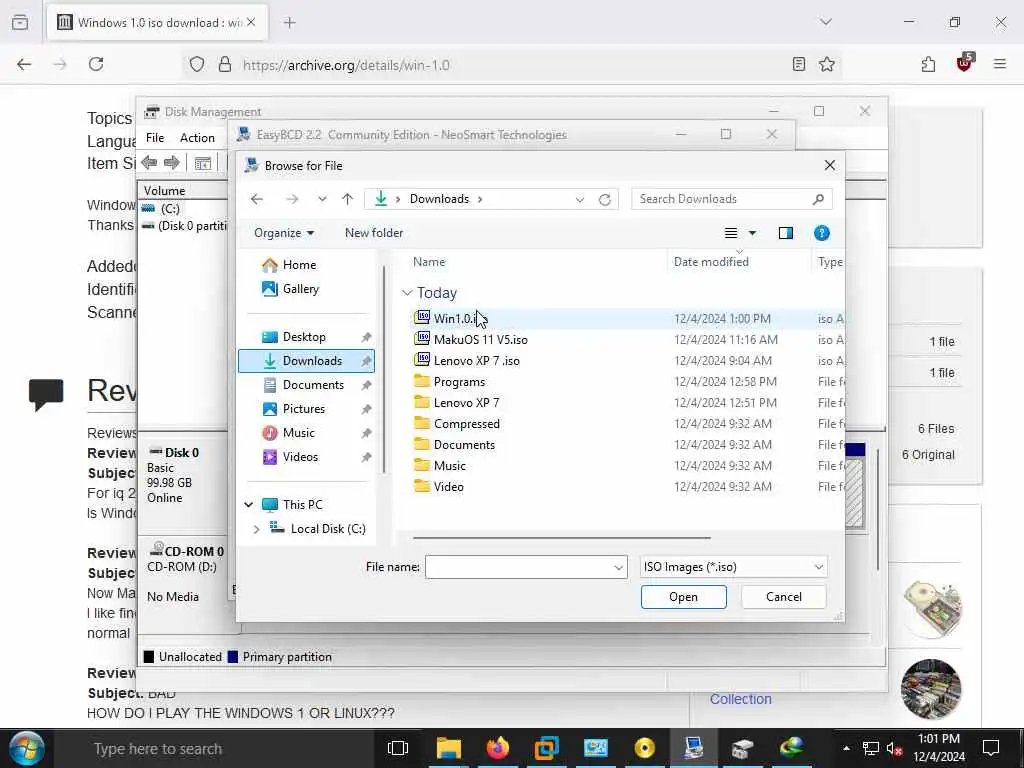Open the Collection link on page
This screenshot has height=768, width=1024.
pos(741,699)
